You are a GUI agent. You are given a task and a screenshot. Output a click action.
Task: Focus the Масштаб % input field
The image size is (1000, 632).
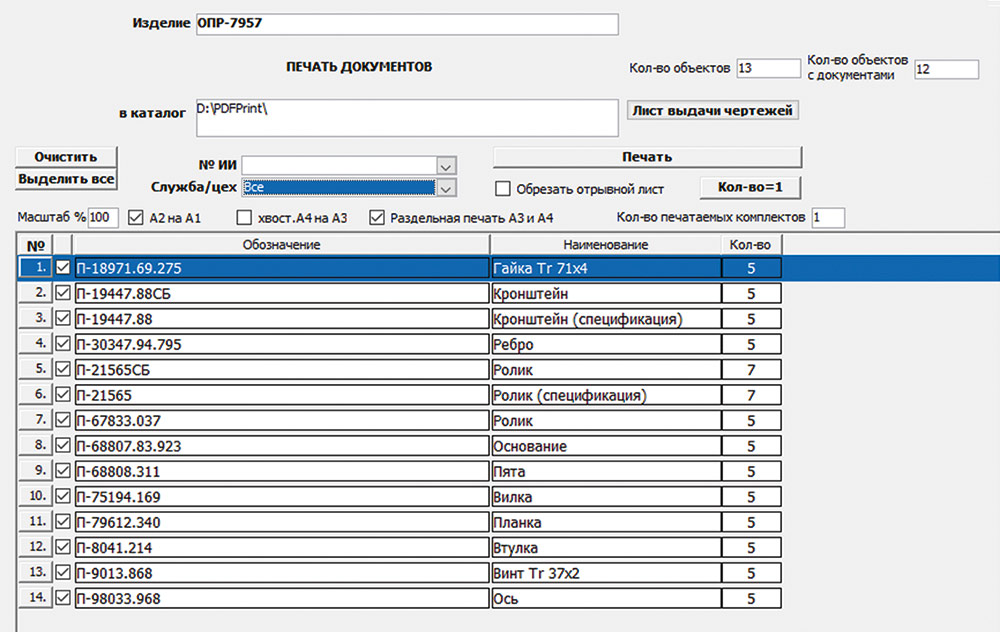(103, 217)
